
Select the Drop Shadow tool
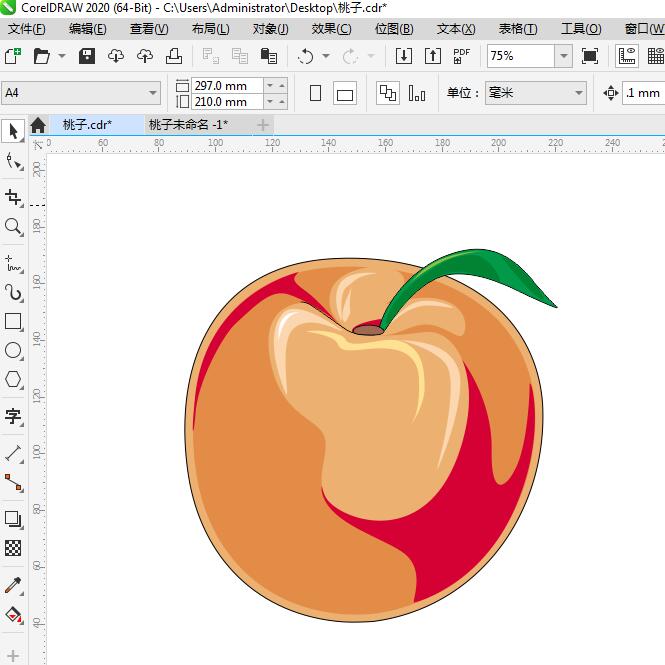point(13,519)
